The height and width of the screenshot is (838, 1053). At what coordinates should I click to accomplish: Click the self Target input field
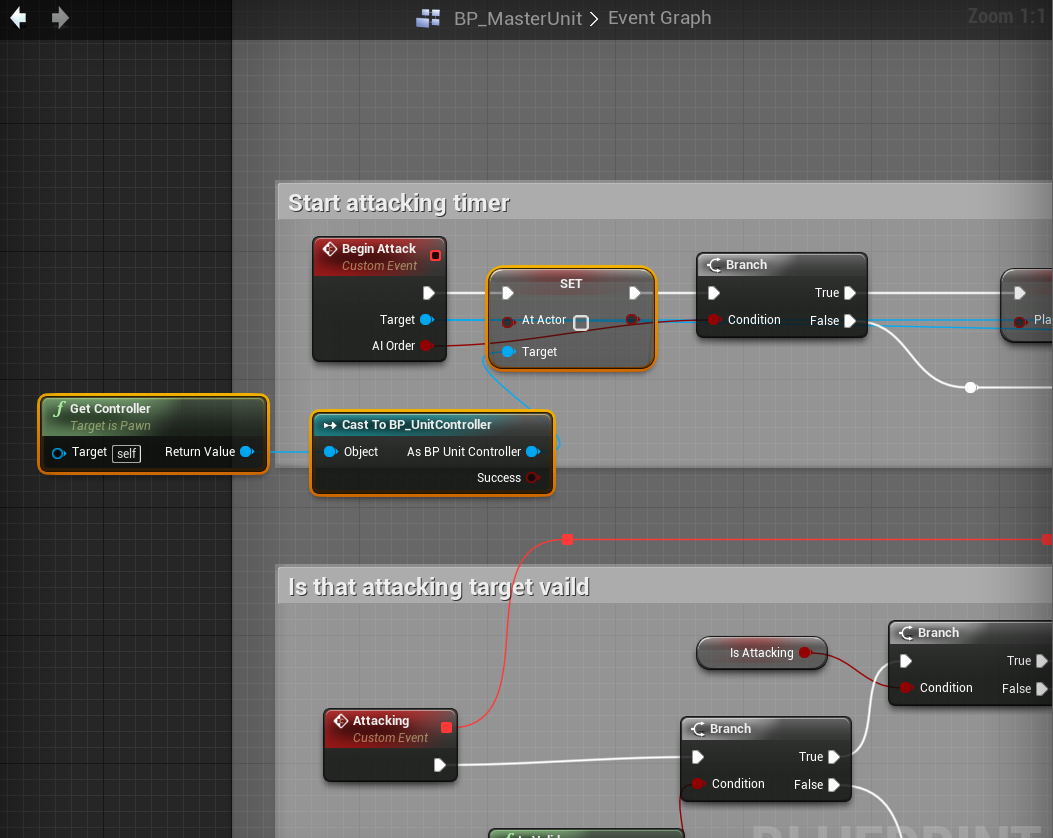click(x=126, y=453)
